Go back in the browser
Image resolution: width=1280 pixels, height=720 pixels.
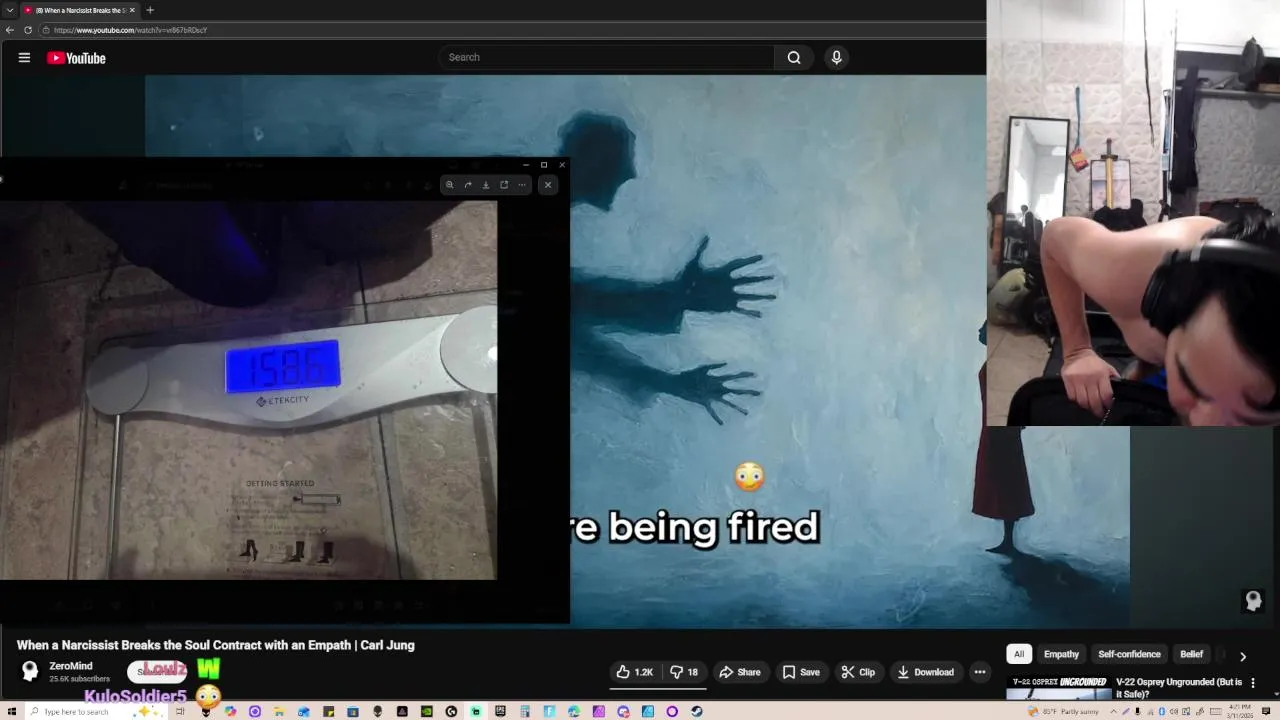[x=10, y=30]
